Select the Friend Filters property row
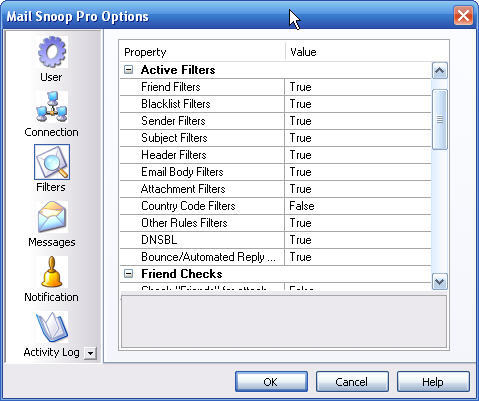The image size is (479, 401). pyautogui.click(x=275, y=87)
